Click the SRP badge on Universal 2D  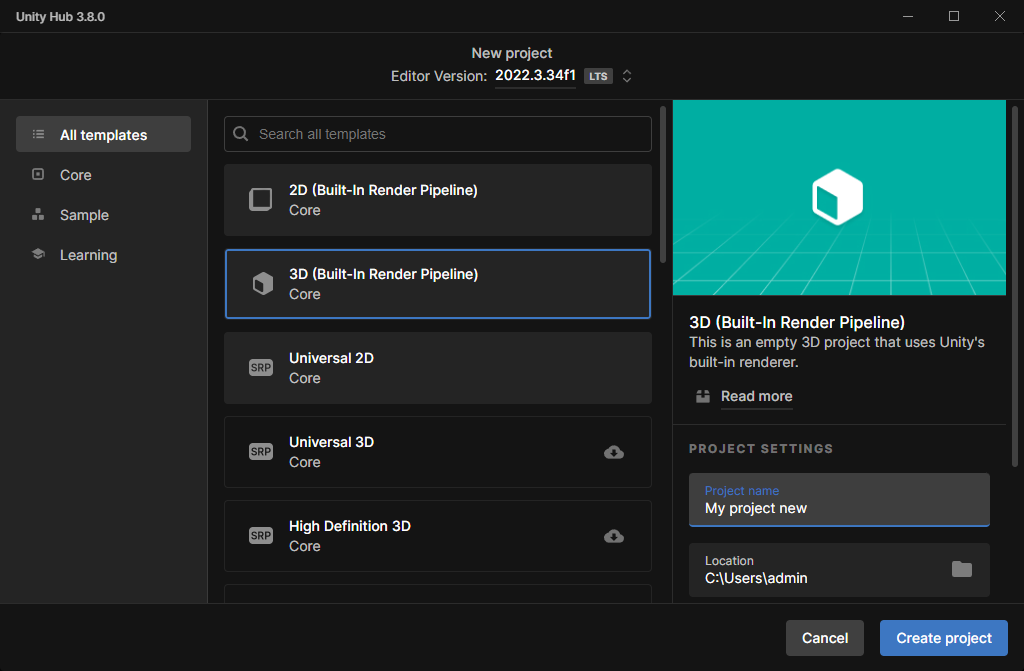click(261, 367)
